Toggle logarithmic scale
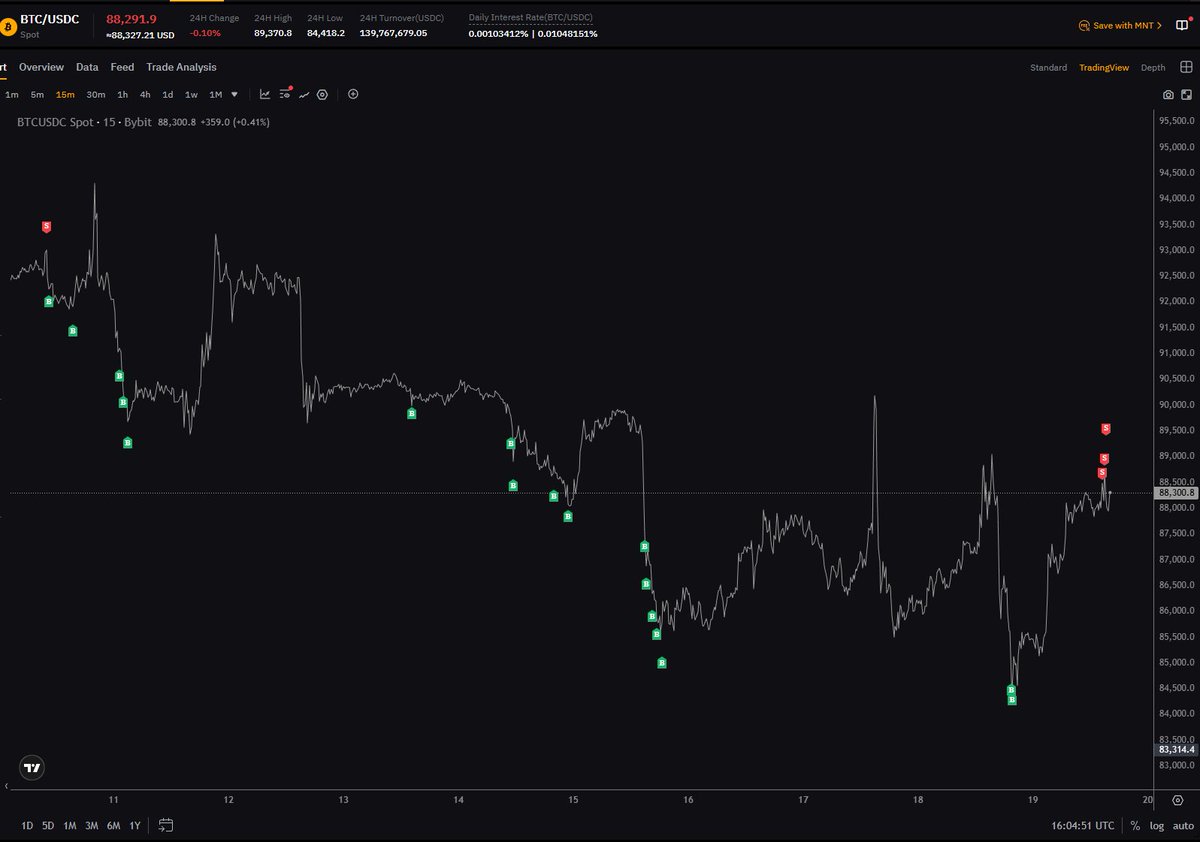The height and width of the screenshot is (842, 1200). click(x=1156, y=826)
